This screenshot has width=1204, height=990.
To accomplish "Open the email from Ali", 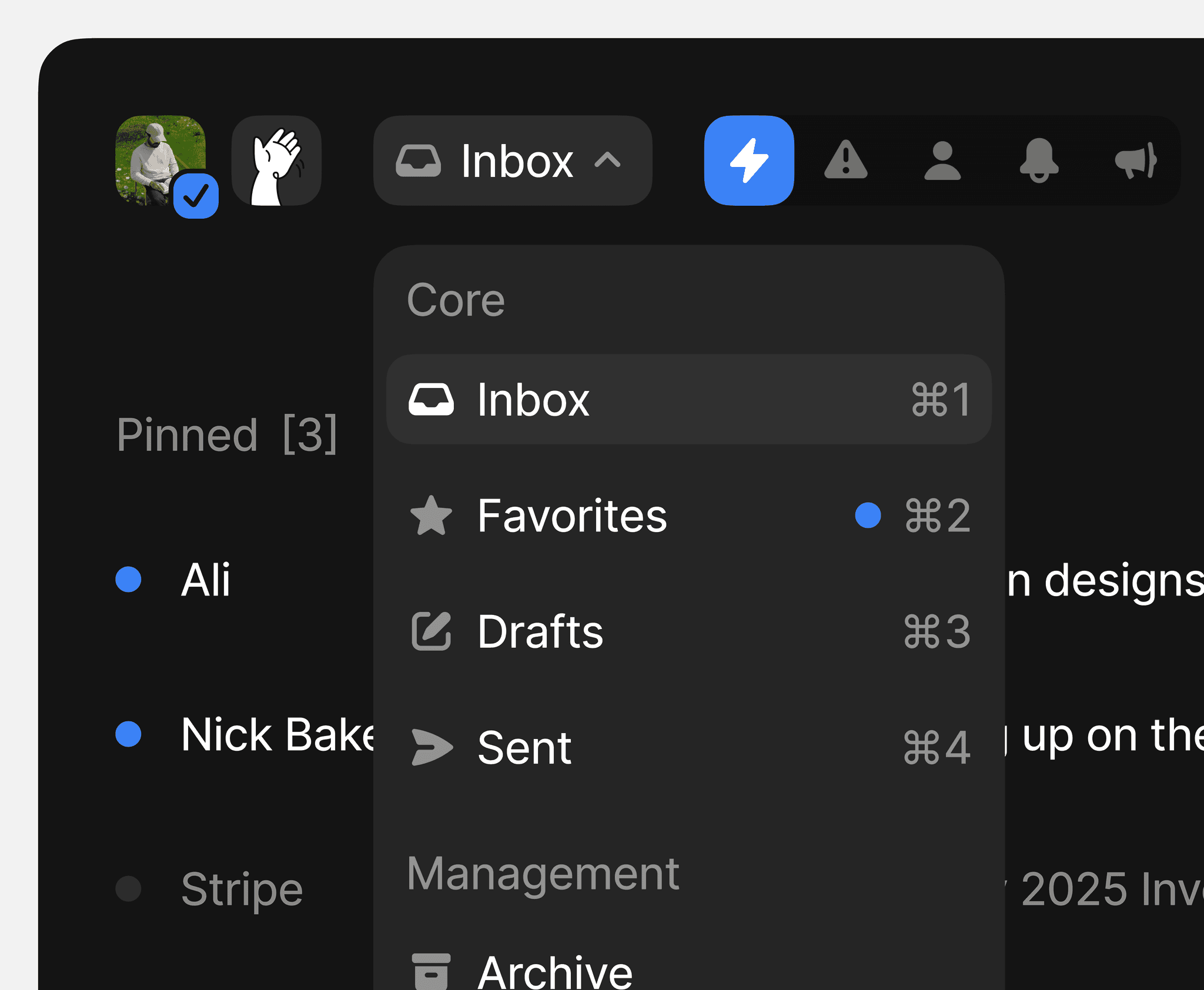I will [x=206, y=580].
